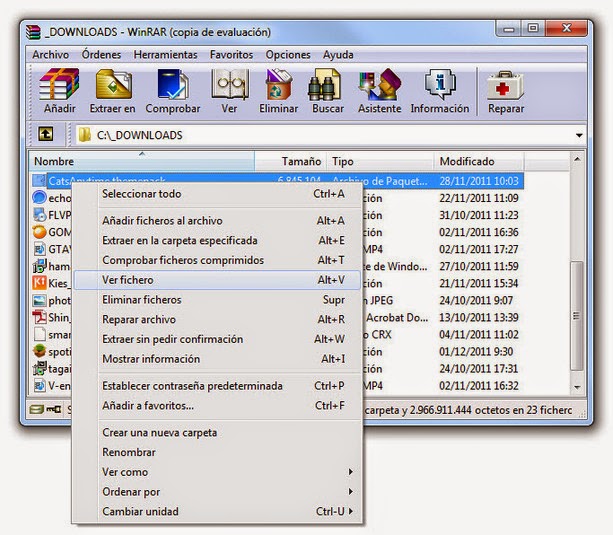Click date 13/10/2011 13:39
Viewport: 613px width, 535px height.
479,317
